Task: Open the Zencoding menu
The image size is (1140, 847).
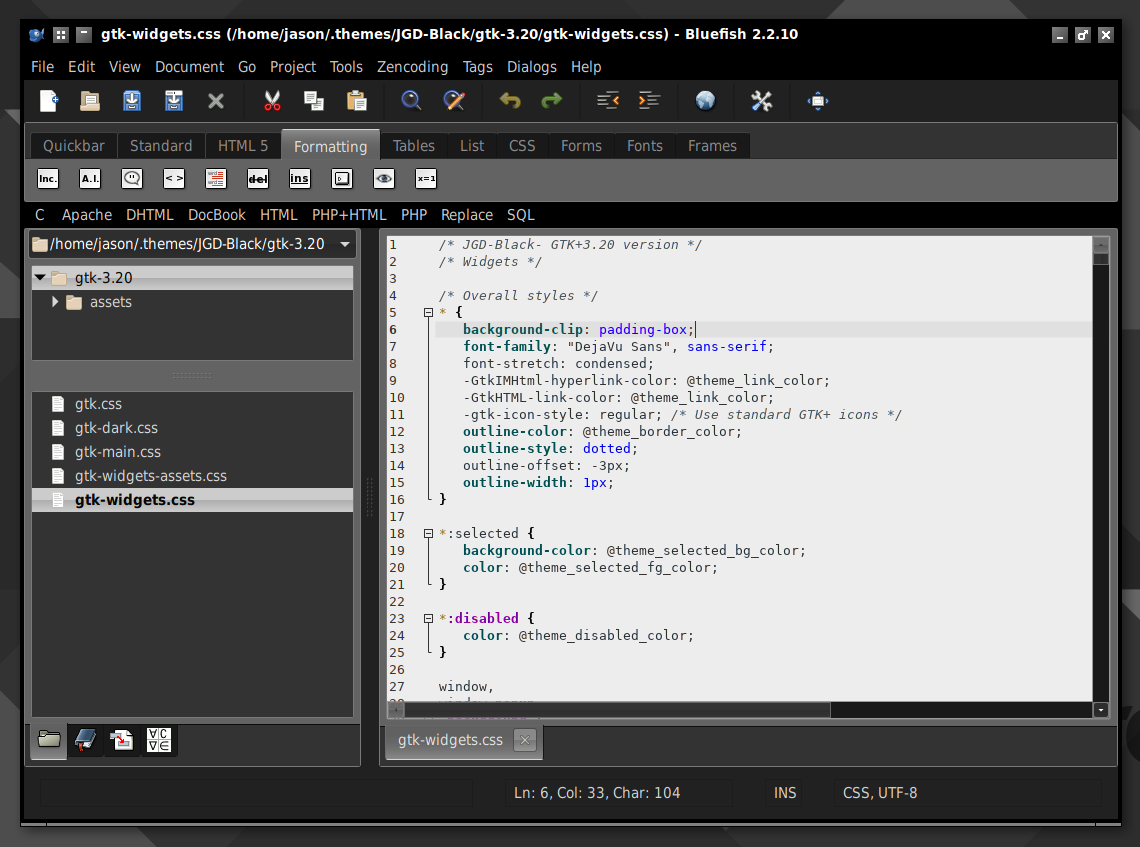Action: click(412, 67)
